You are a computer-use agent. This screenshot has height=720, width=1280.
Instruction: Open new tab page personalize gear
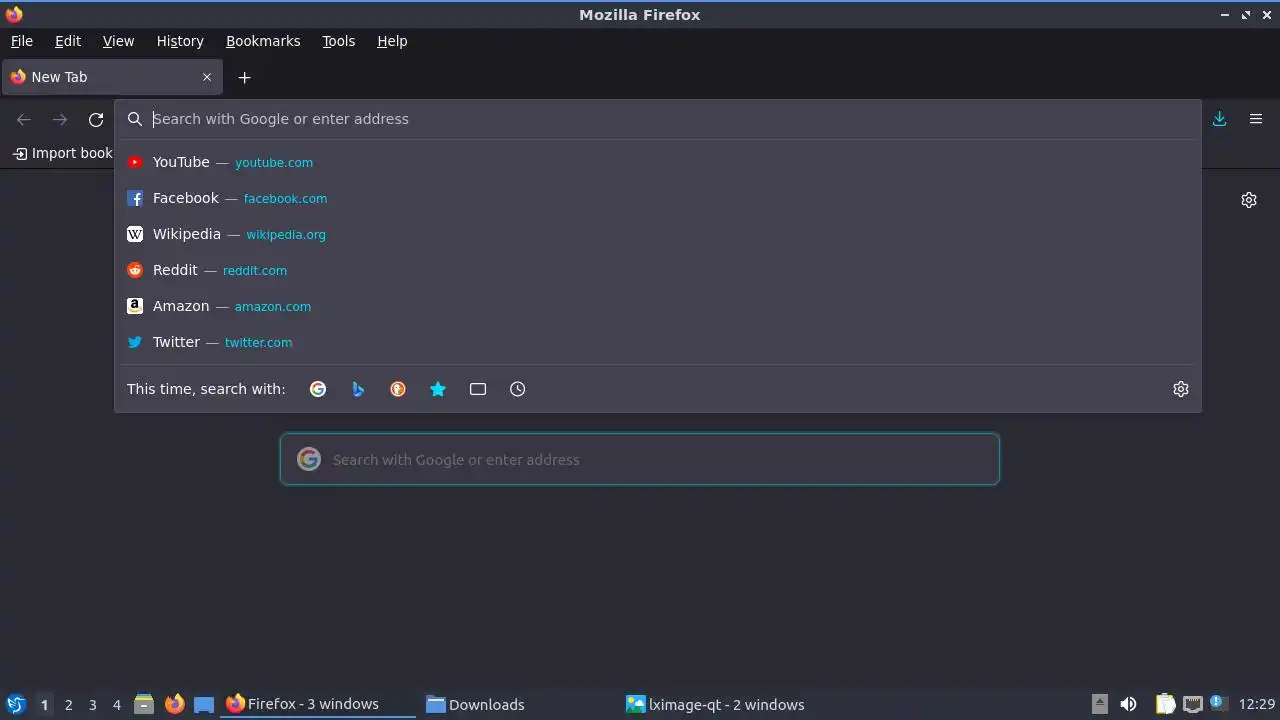point(1249,200)
